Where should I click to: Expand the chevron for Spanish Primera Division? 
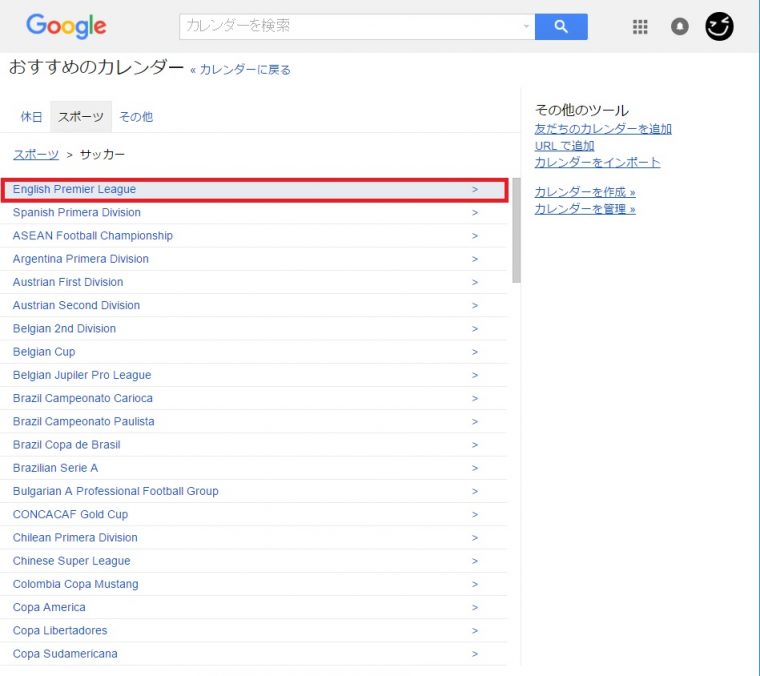click(475, 213)
